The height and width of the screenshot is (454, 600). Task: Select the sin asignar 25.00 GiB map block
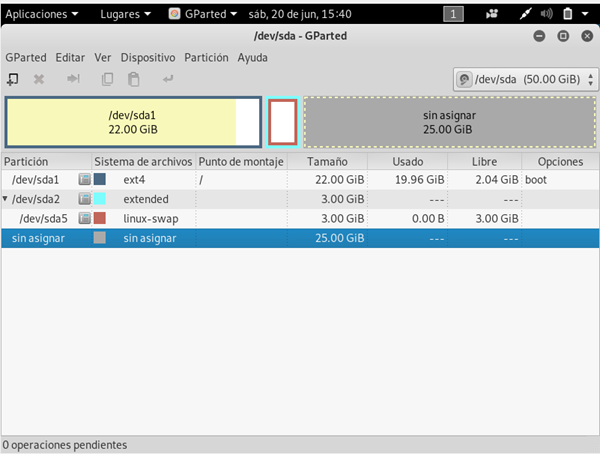click(x=450, y=122)
